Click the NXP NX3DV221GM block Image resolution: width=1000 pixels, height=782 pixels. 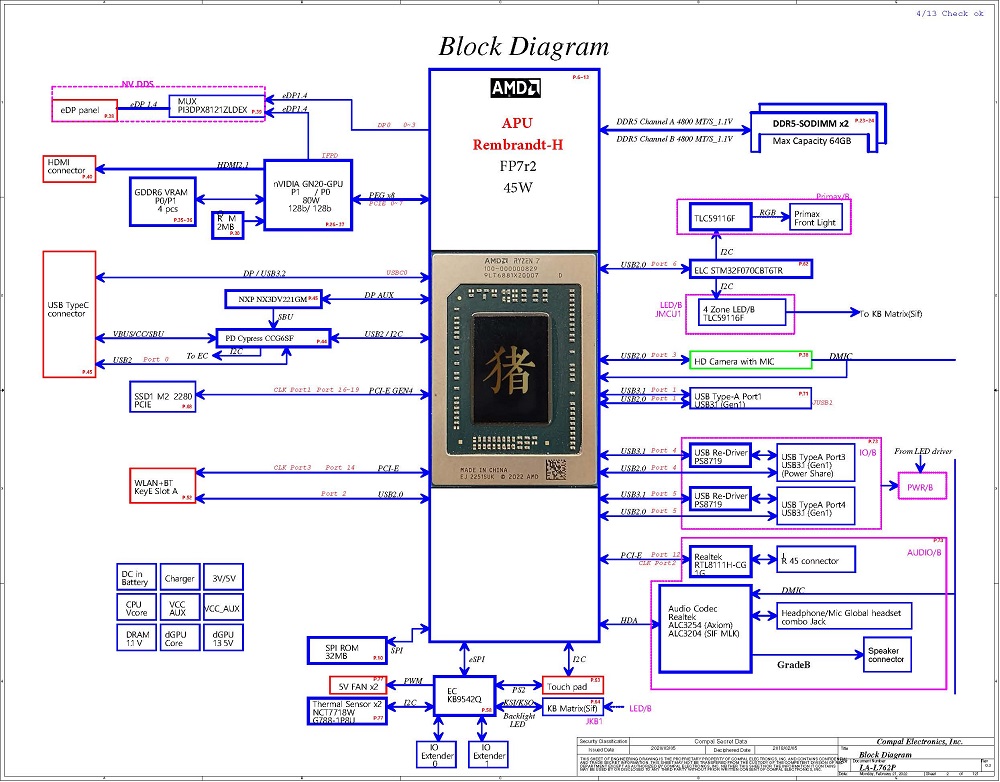(274, 299)
